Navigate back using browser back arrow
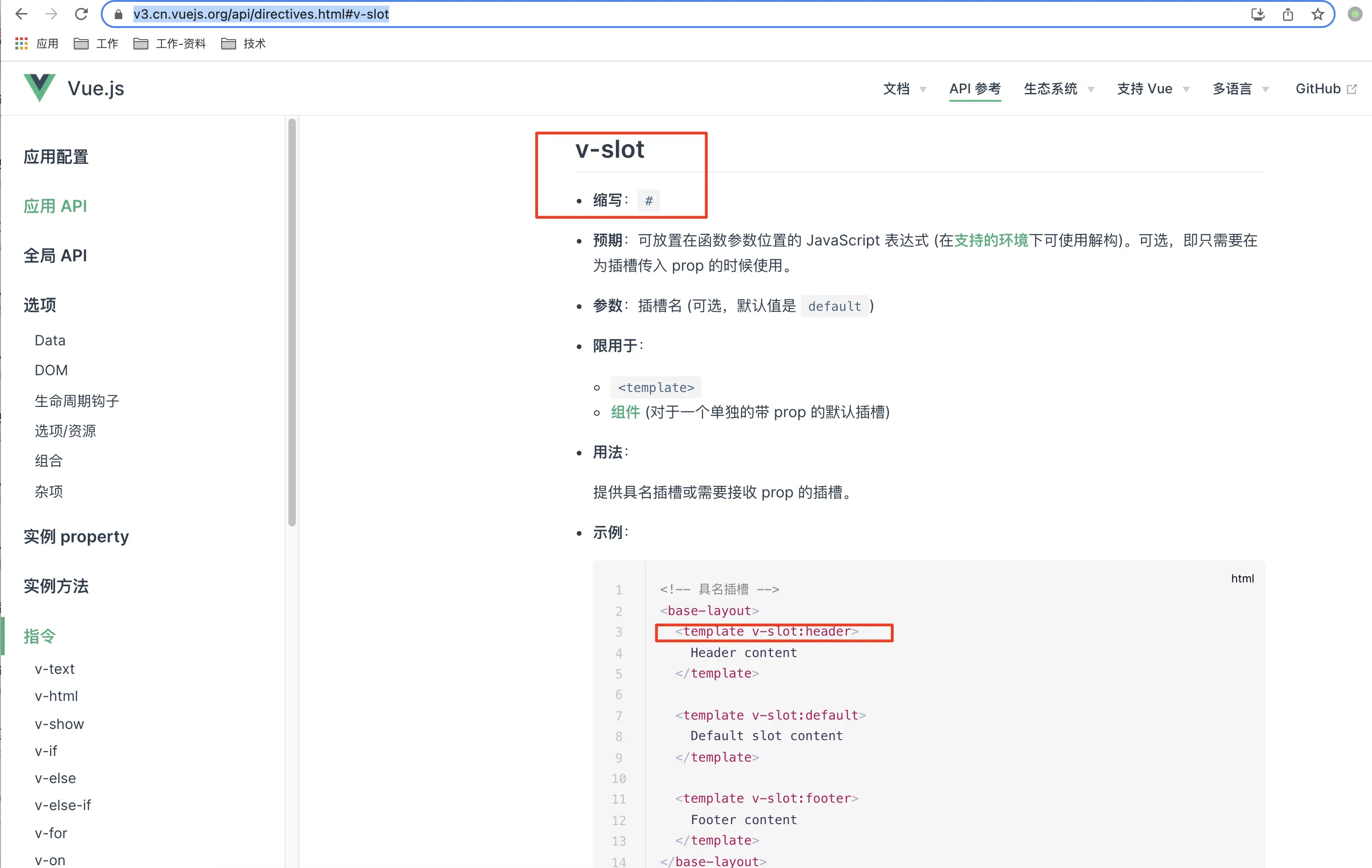Screen dimensions: 1372x868 (x=21, y=14)
